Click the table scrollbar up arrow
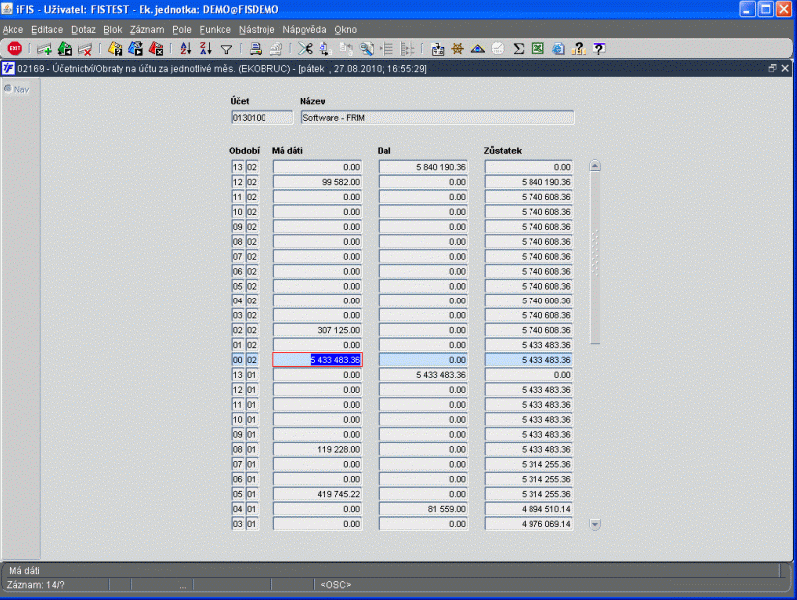The image size is (797, 600). point(595,166)
